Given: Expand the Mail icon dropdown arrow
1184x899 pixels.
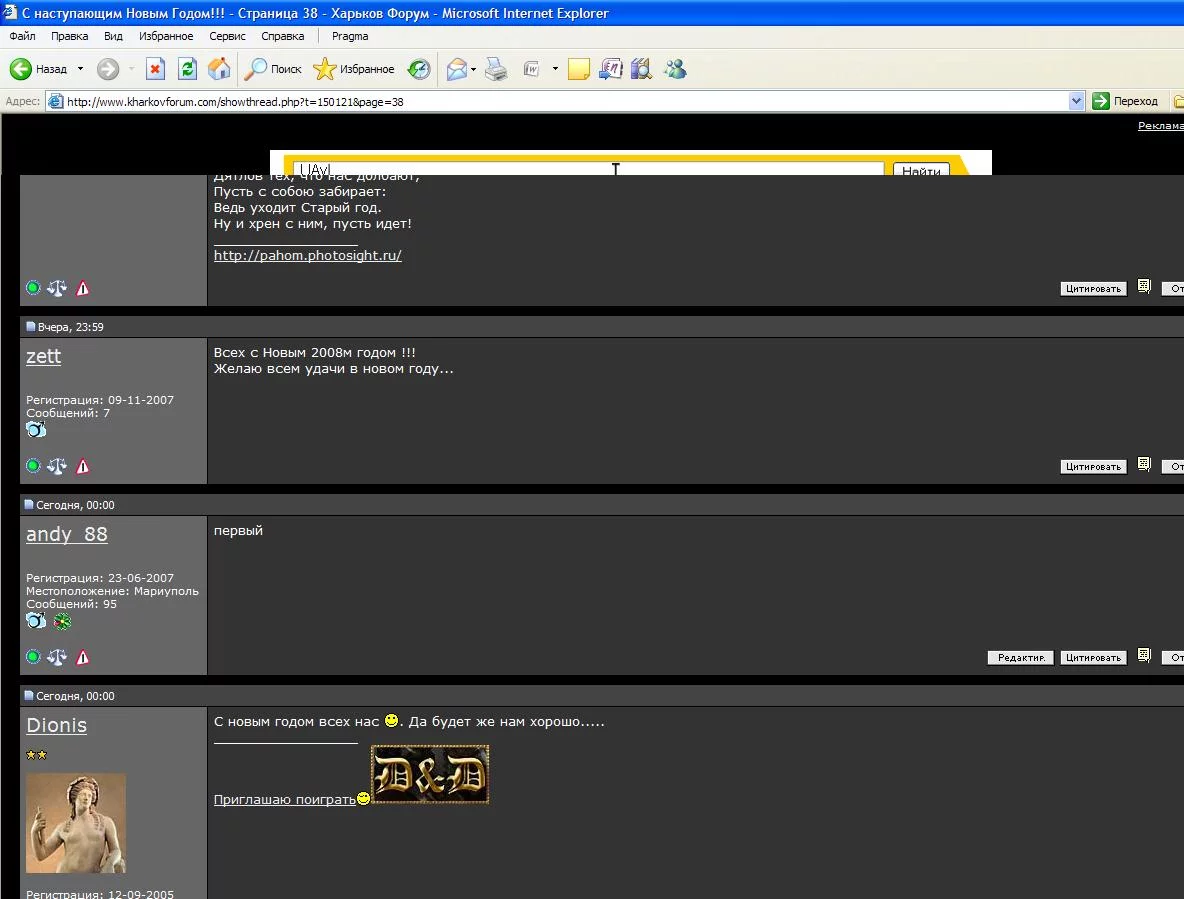Looking at the screenshot, I should click(x=473, y=69).
